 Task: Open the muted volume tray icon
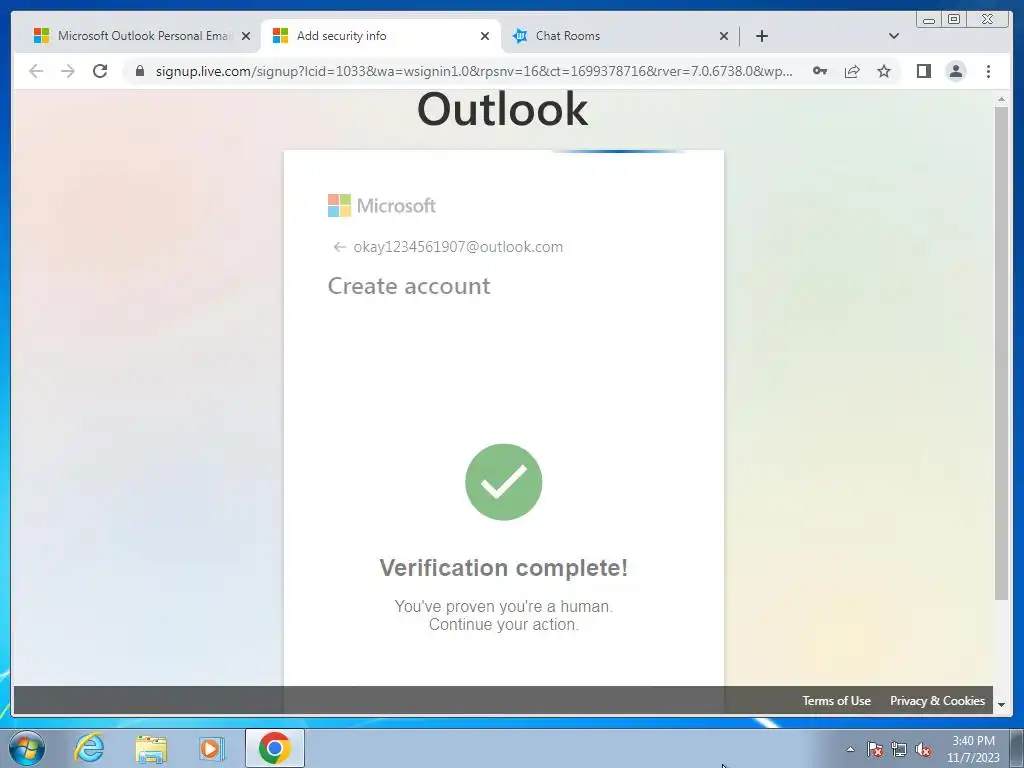click(923, 749)
